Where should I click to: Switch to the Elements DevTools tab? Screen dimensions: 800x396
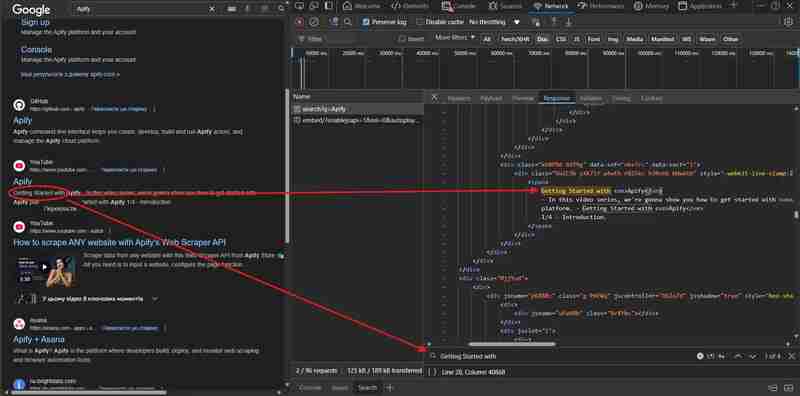(x=411, y=6)
